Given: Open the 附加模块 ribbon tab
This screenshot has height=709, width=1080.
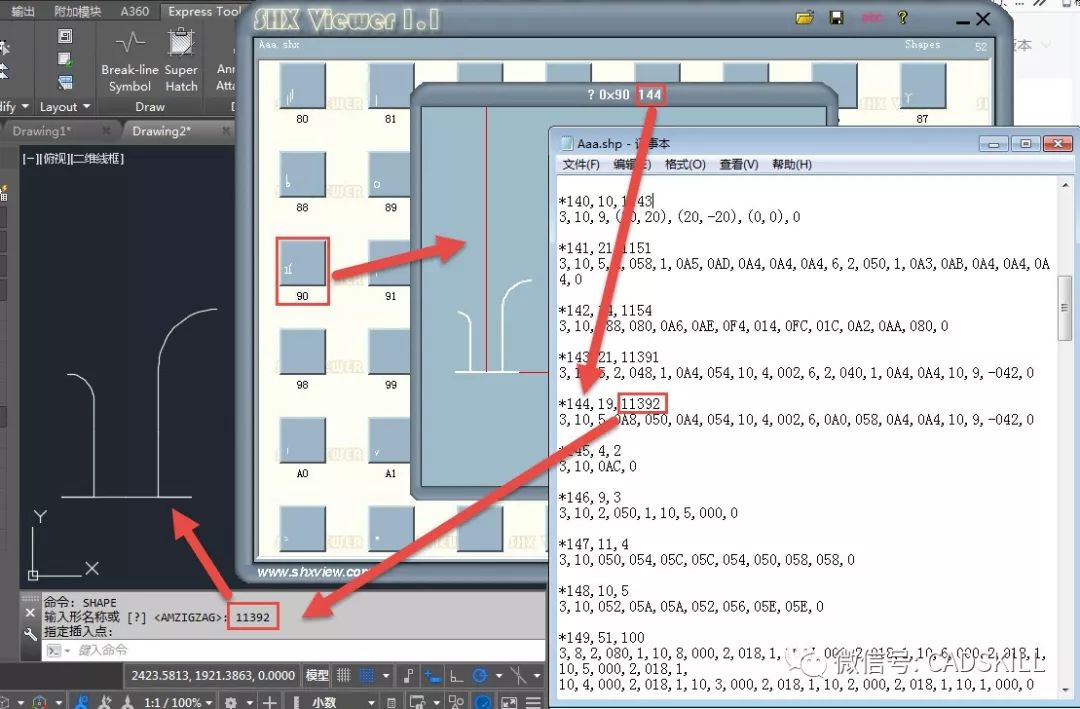Looking at the screenshot, I should click(x=77, y=11).
